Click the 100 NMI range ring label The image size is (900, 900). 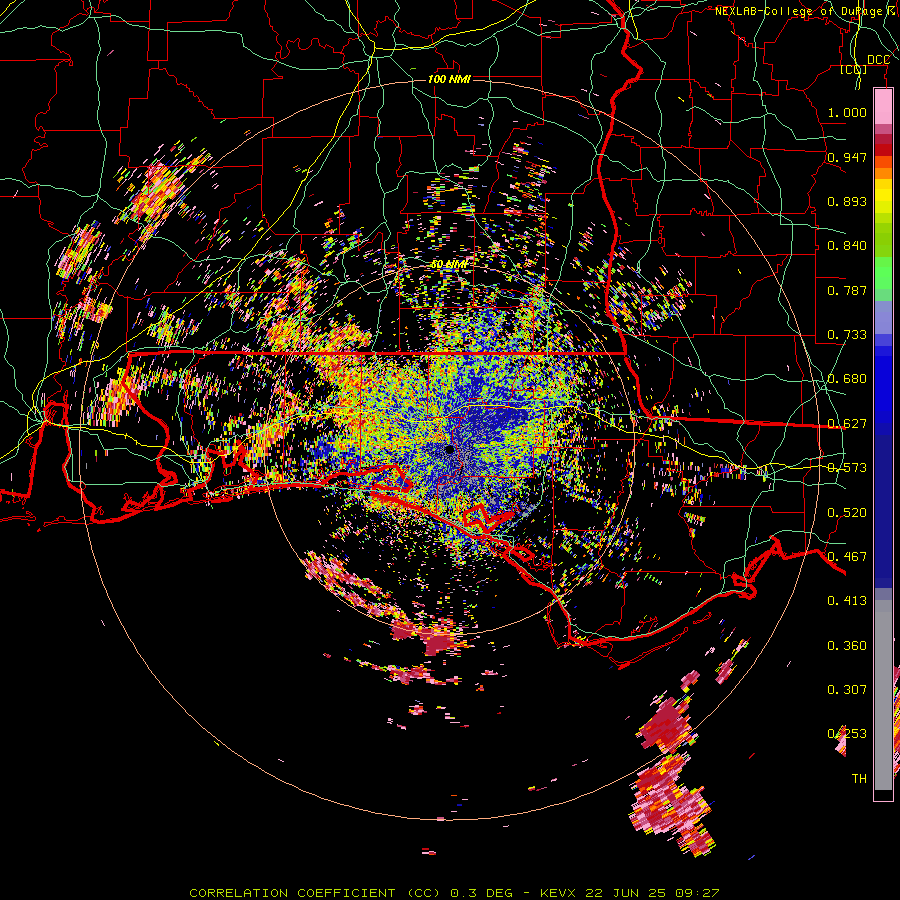click(449, 79)
